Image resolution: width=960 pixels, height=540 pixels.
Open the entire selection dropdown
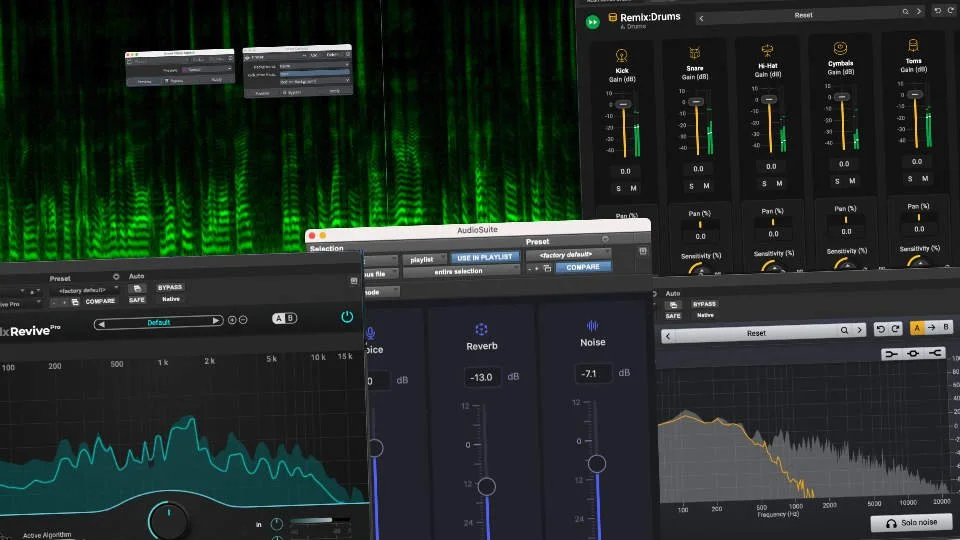(461, 271)
